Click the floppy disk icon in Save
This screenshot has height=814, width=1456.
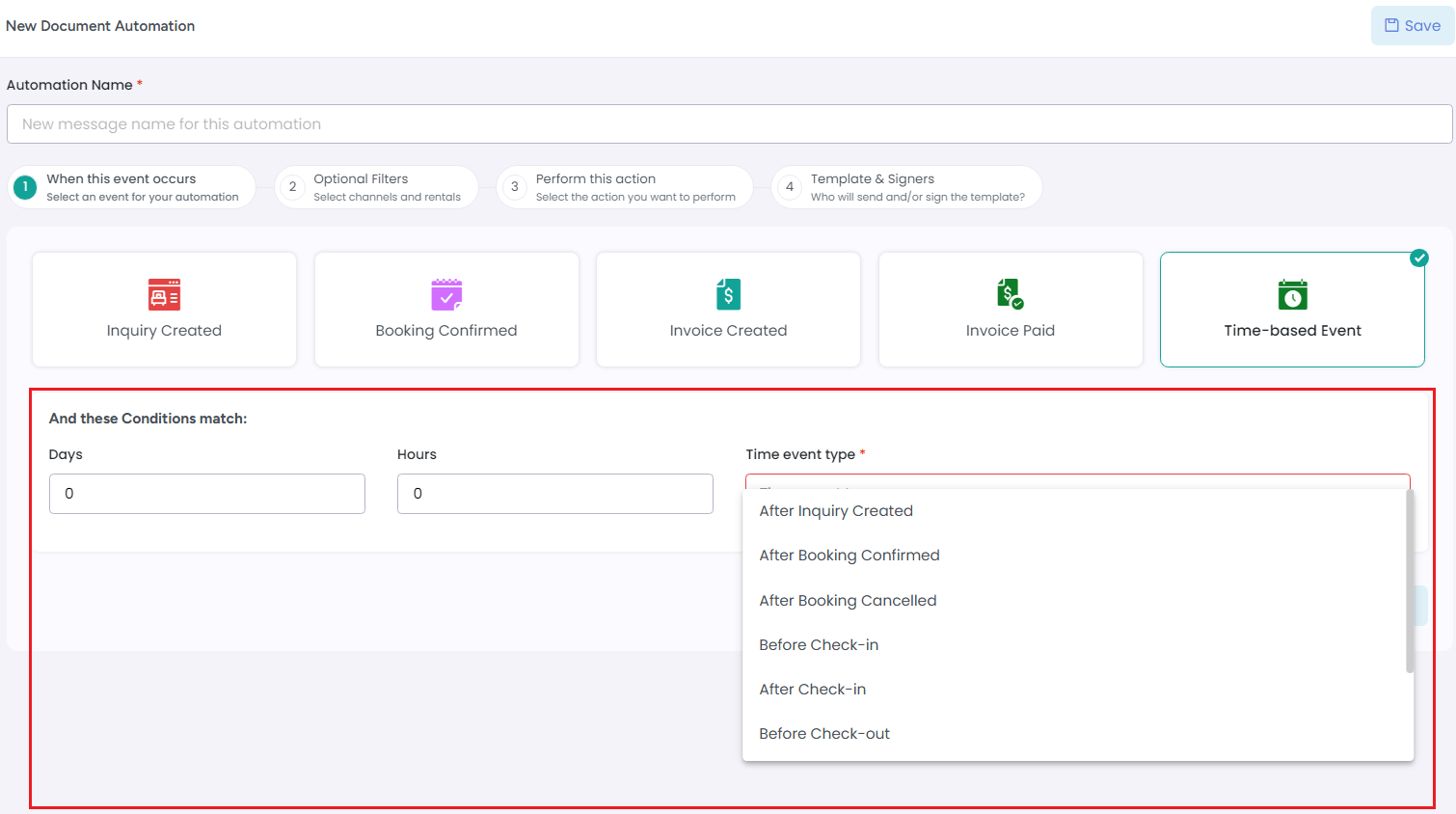[x=1391, y=26]
